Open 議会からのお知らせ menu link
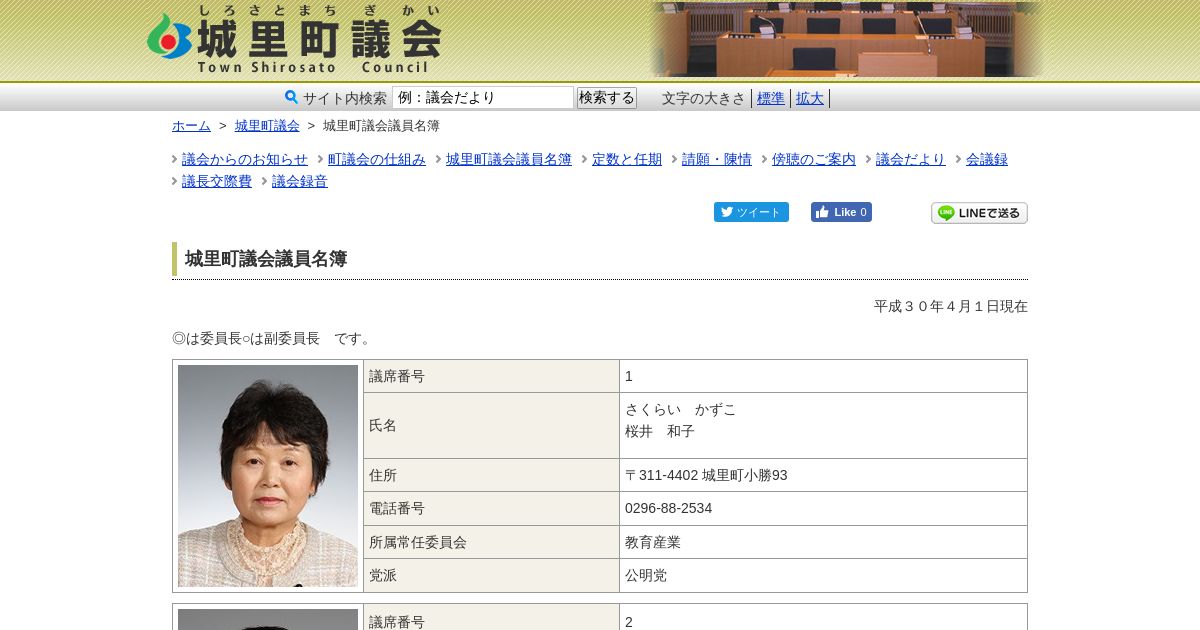 point(245,159)
